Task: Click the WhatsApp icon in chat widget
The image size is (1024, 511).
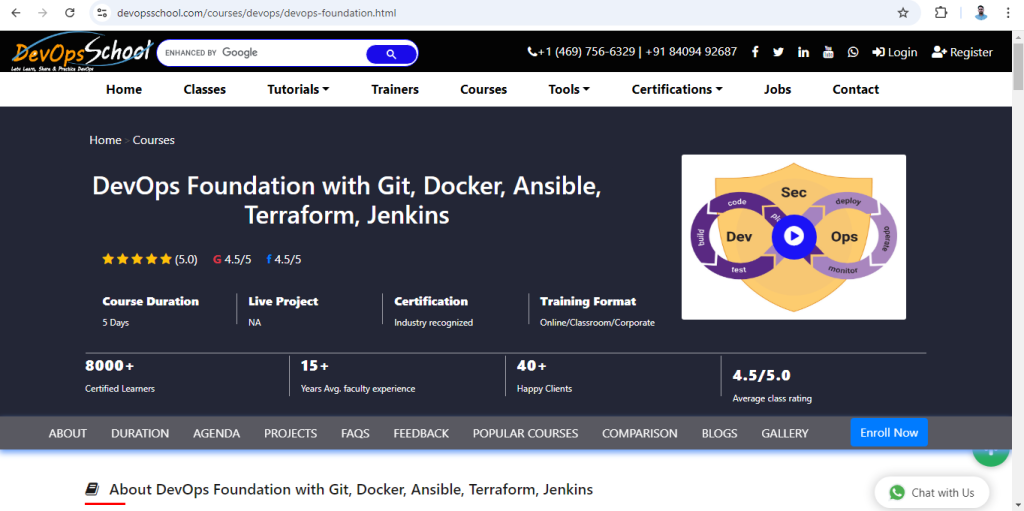Action: (x=897, y=493)
